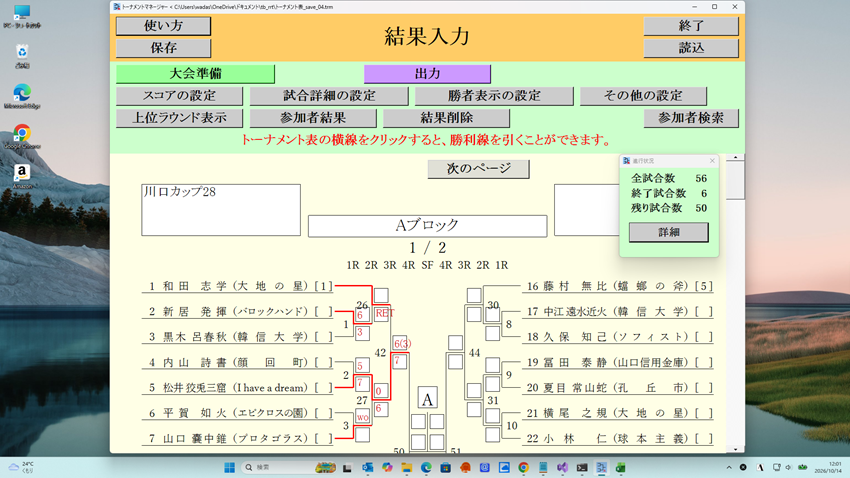Open the Microsoft Edge desktop shortcut

22,96
